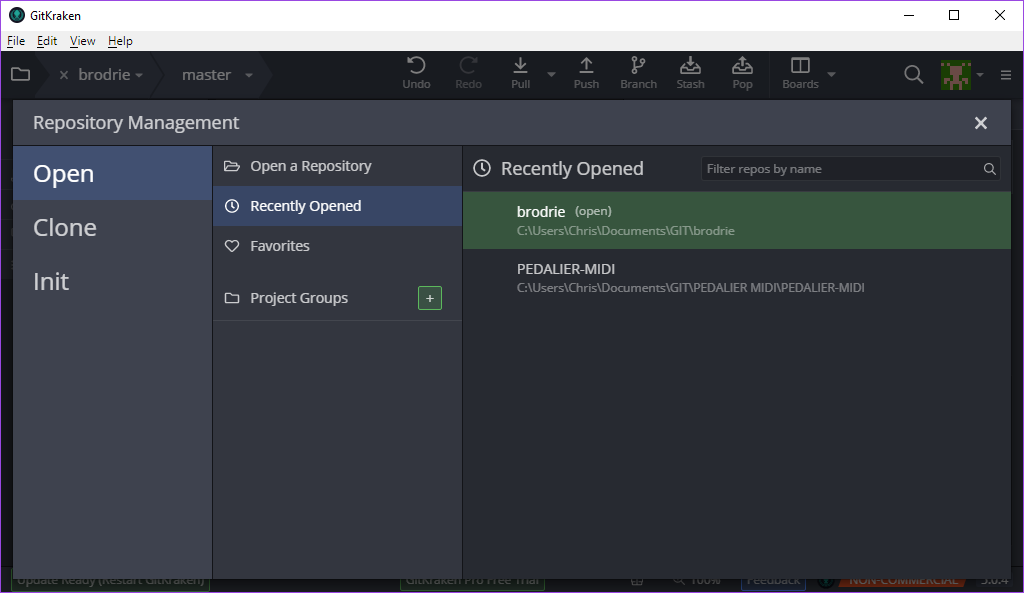Click the user profile avatar
The width and height of the screenshot is (1024, 593).
955,75
